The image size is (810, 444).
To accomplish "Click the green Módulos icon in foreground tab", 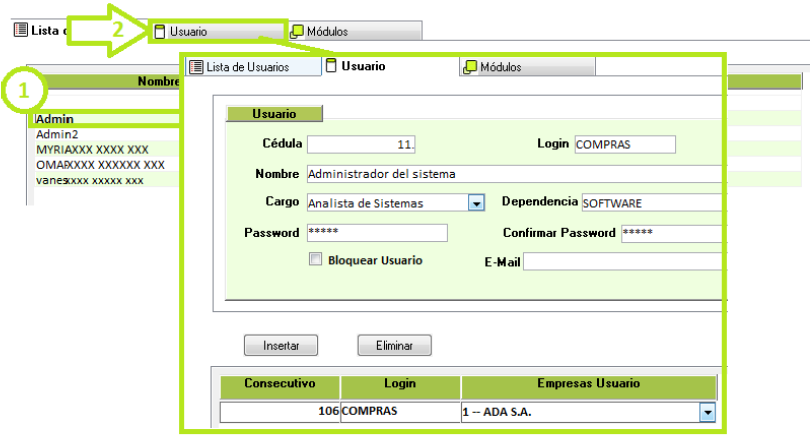I will coord(470,67).
